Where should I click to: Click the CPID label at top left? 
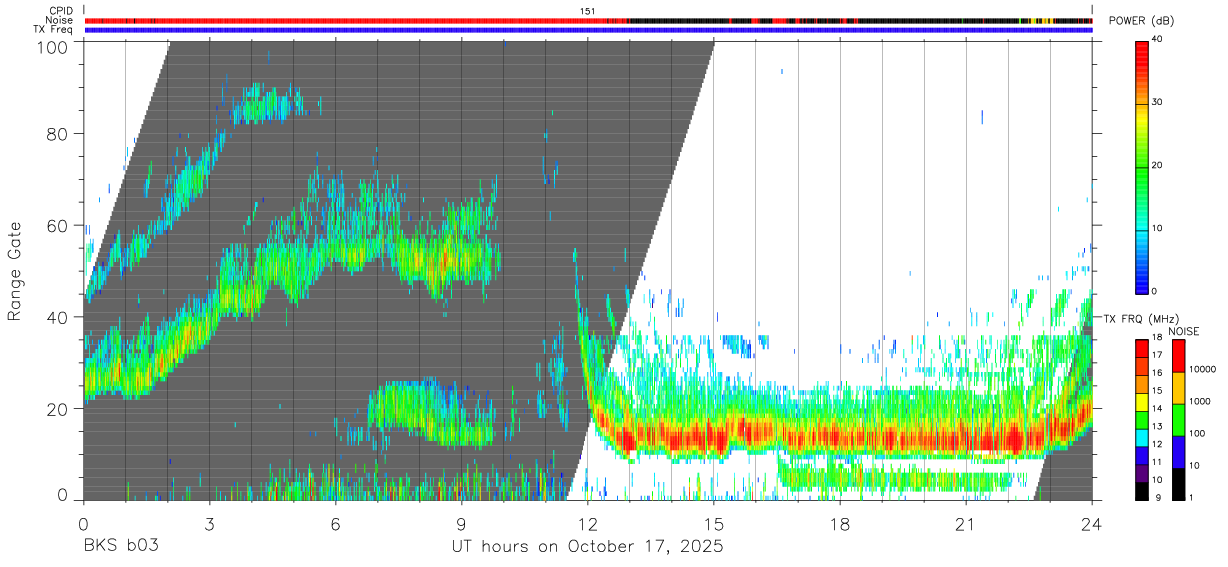60,11
